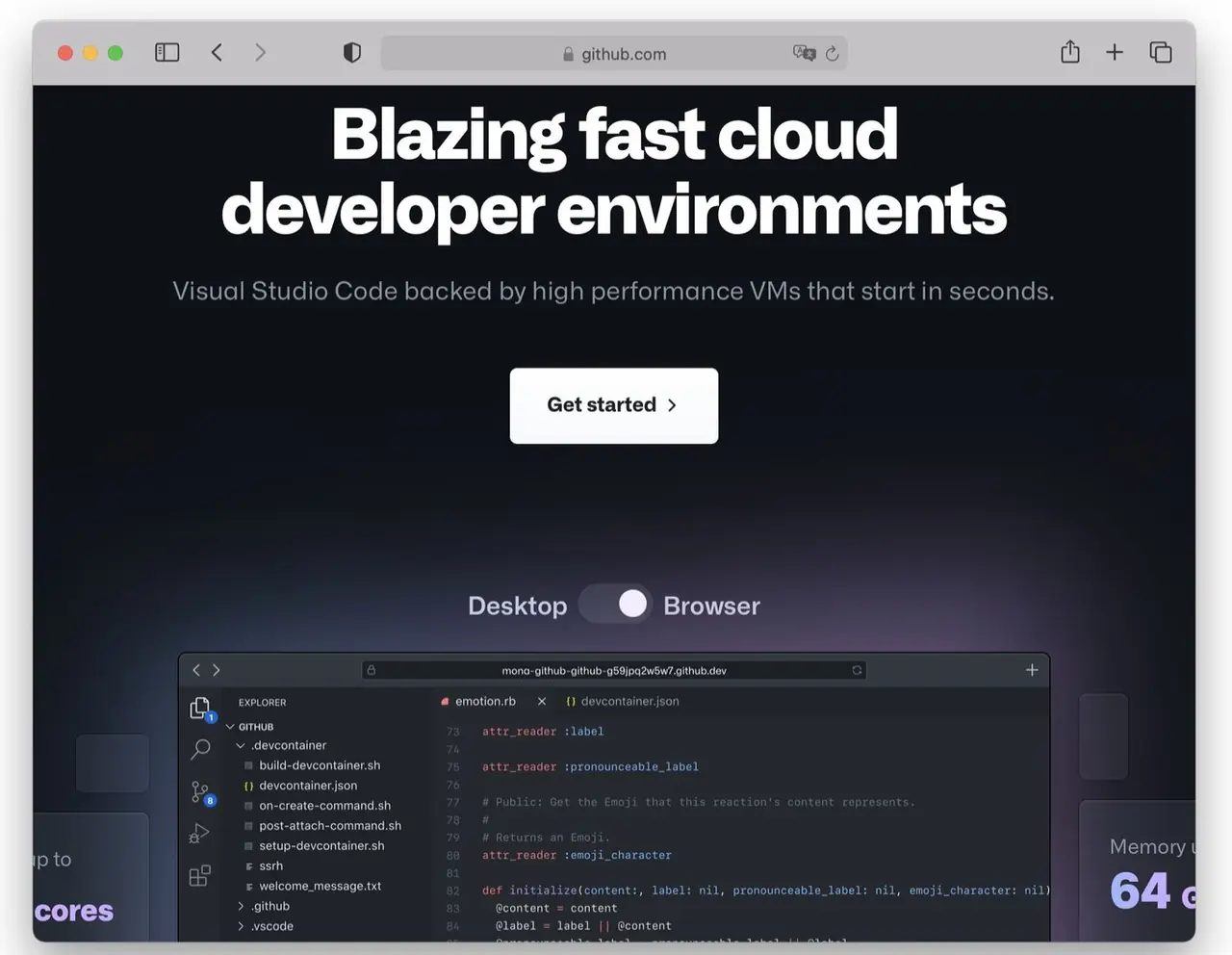This screenshot has width=1232, height=955.
Task: Click the Safari privacy shield icon
Action: (352, 53)
